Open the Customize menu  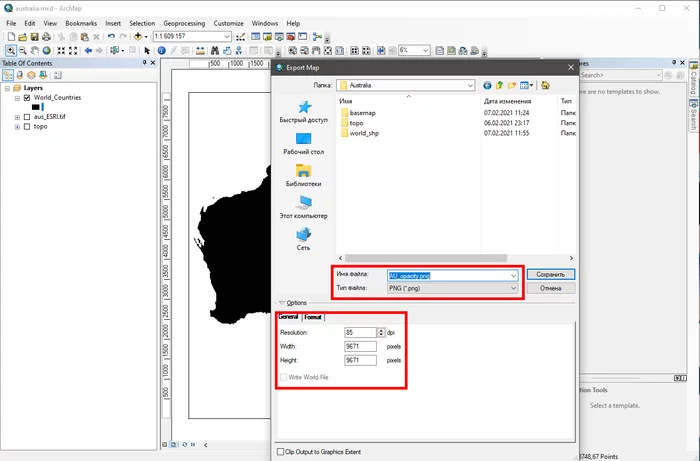(x=228, y=23)
